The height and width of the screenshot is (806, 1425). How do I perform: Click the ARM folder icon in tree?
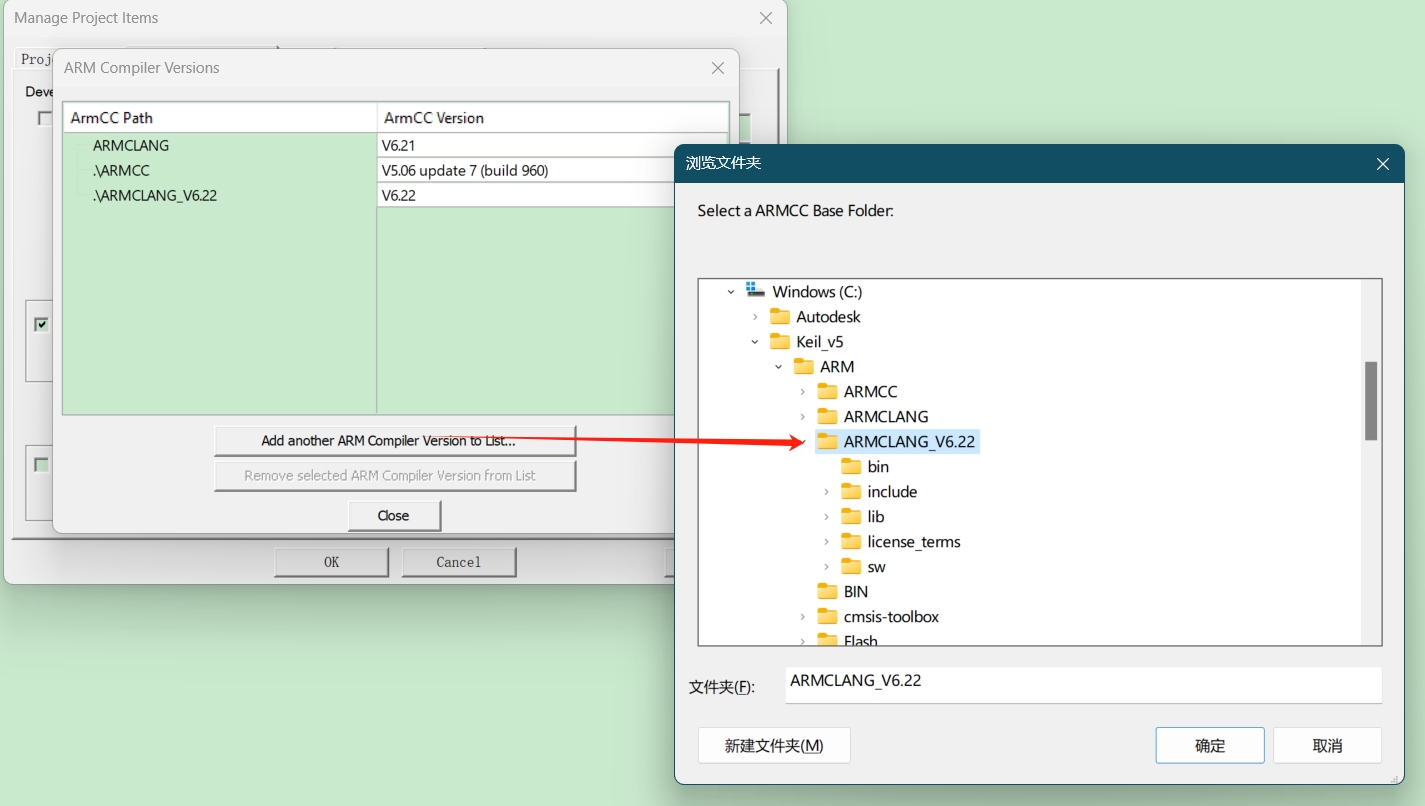coord(804,367)
